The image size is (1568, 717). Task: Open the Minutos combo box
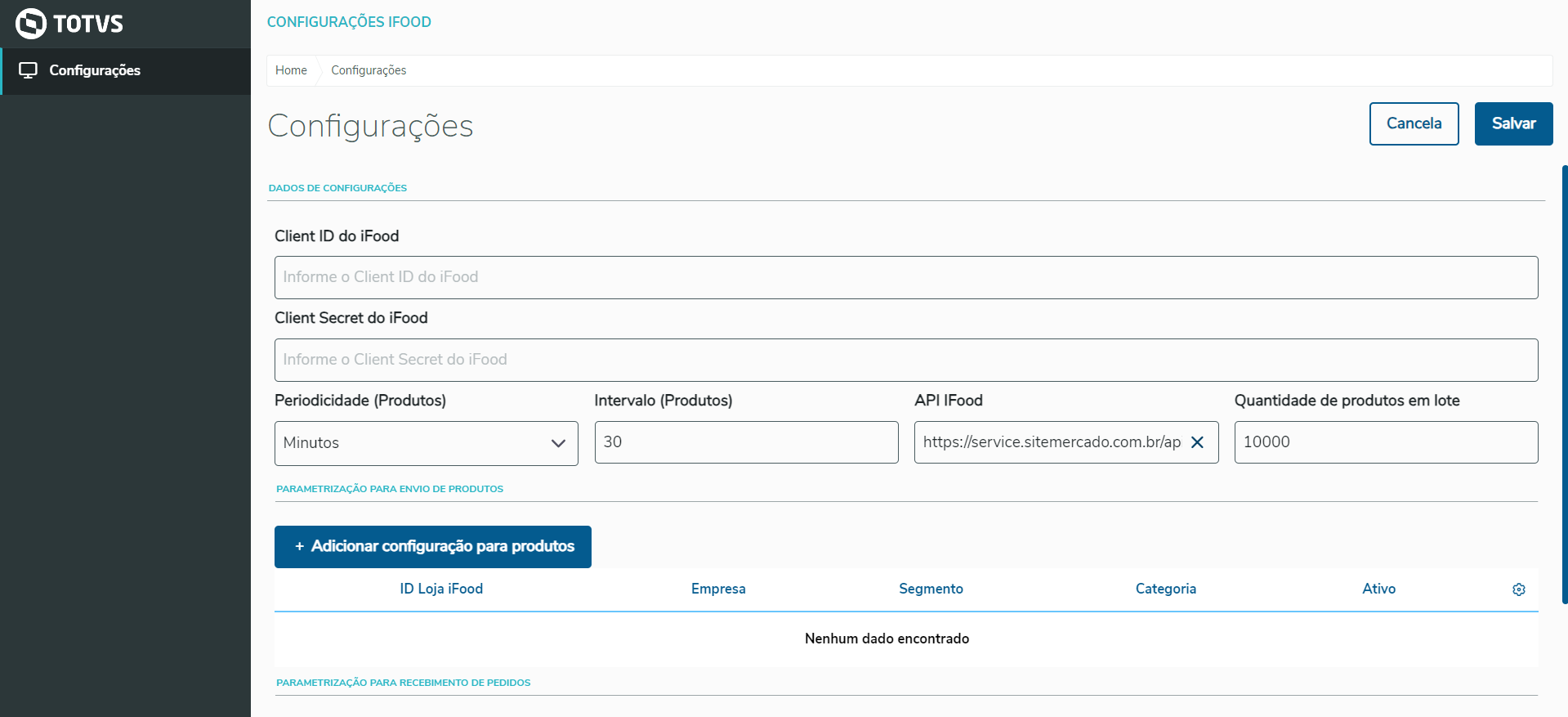pyautogui.click(x=413, y=443)
